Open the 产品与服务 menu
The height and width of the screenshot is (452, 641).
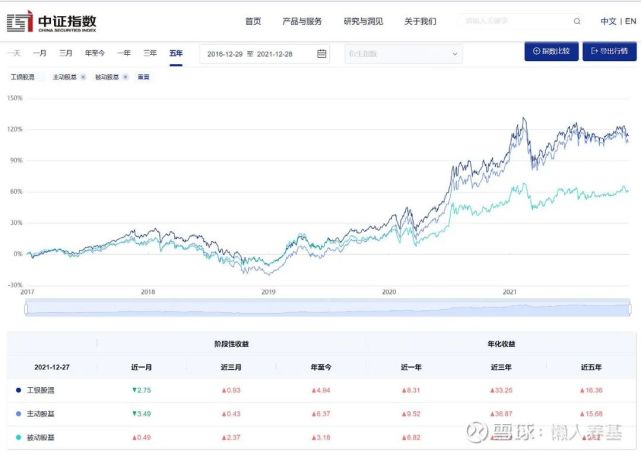pyautogui.click(x=302, y=21)
